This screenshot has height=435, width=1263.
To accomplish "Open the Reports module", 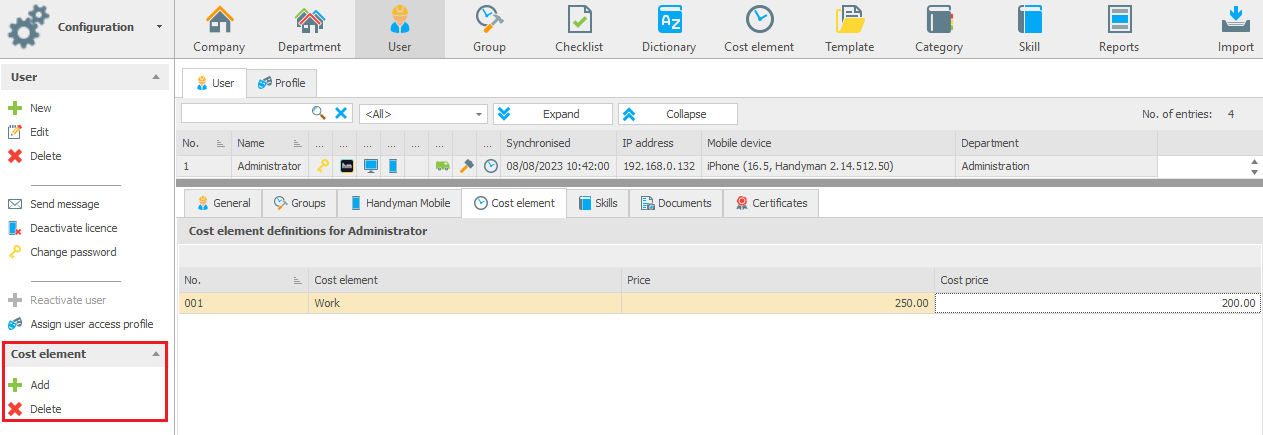I will [x=1119, y=29].
